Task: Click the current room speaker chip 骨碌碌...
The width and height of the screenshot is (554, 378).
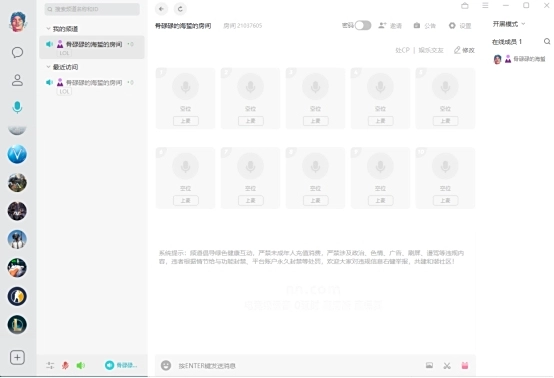Action: (121, 365)
